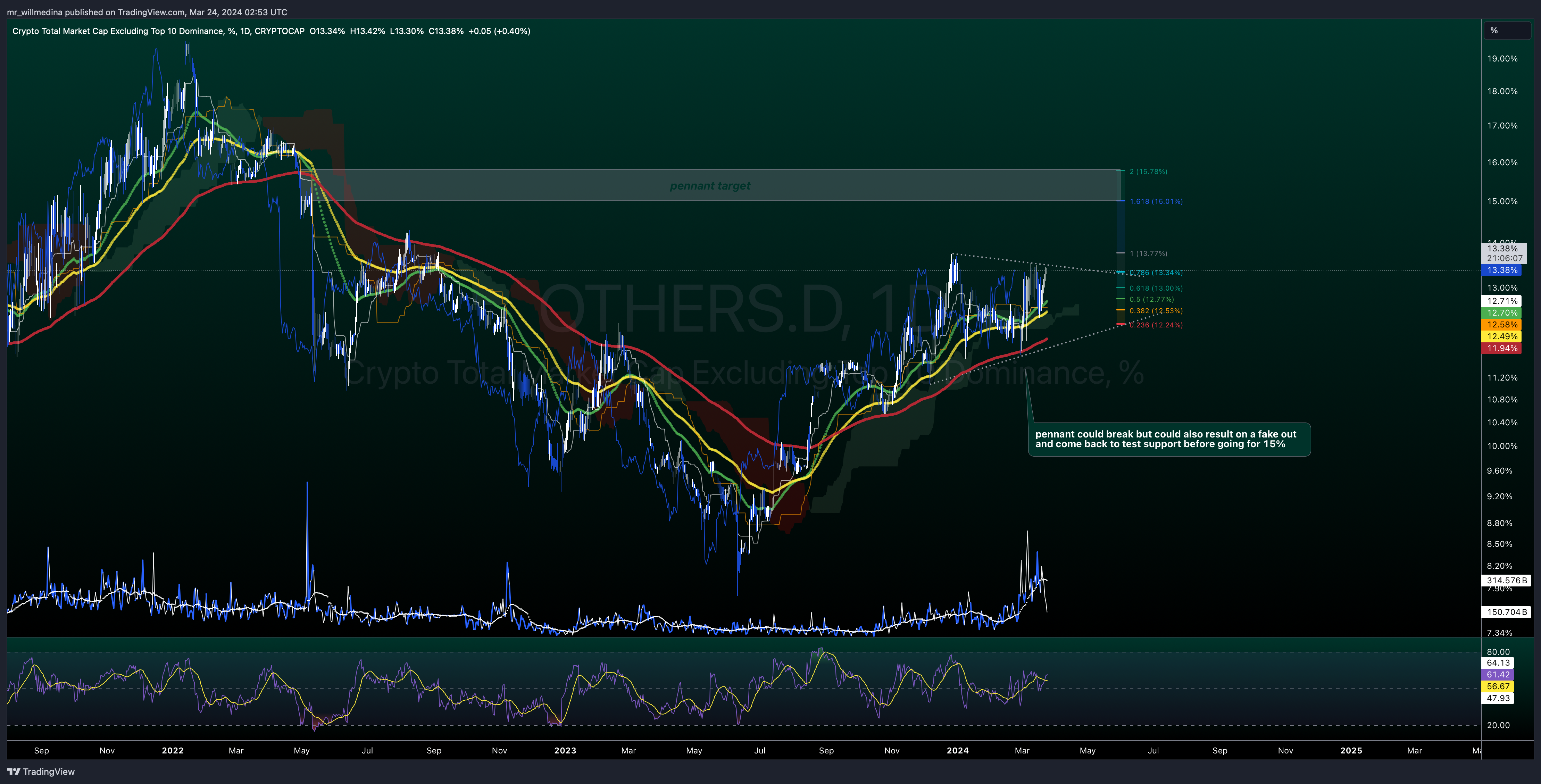This screenshot has width=1541, height=784.
Task: Click the 16.00% price axis label
Action: click(1502, 162)
